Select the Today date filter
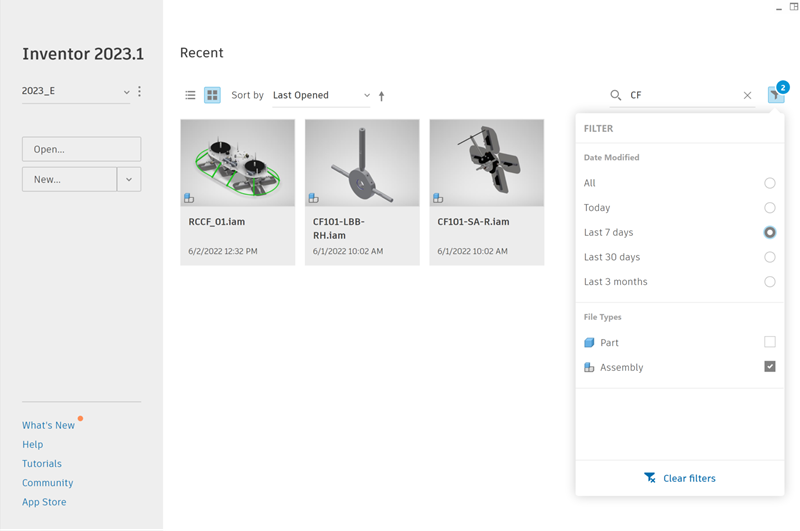This screenshot has width=800, height=531. [x=769, y=208]
